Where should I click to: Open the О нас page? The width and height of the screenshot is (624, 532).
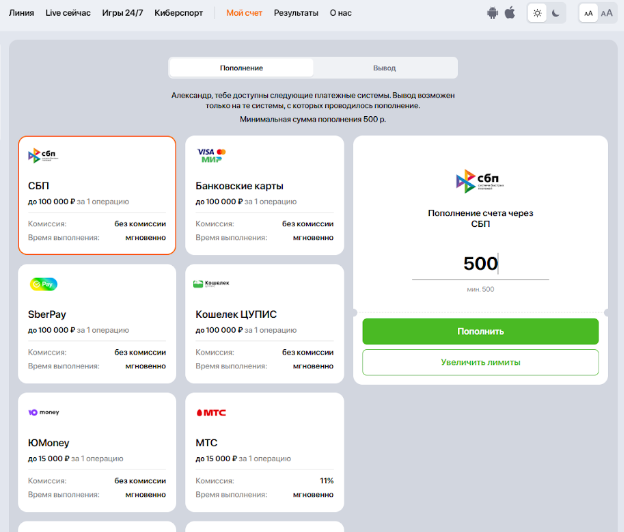pyautogui.click(x=341, y=13)
